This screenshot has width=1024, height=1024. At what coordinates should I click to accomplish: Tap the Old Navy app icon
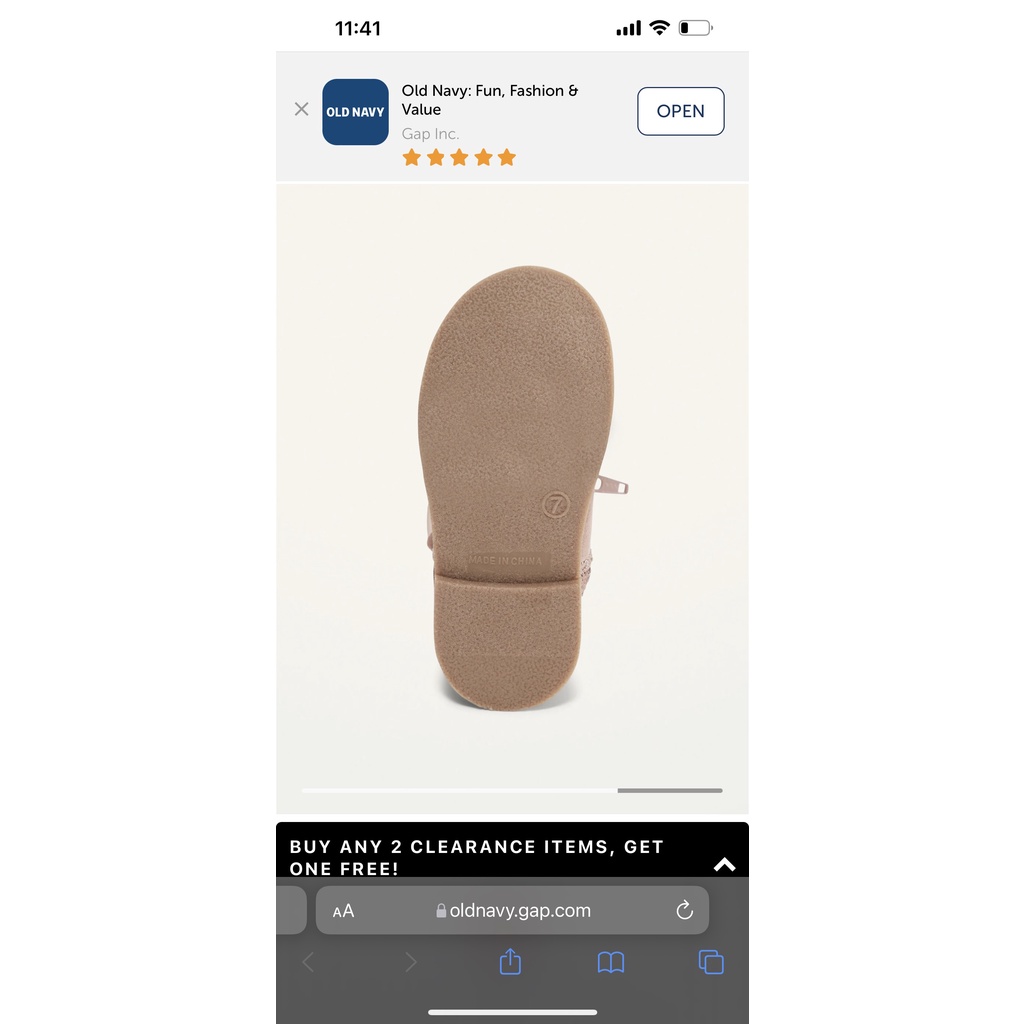(x=355, y=112)
